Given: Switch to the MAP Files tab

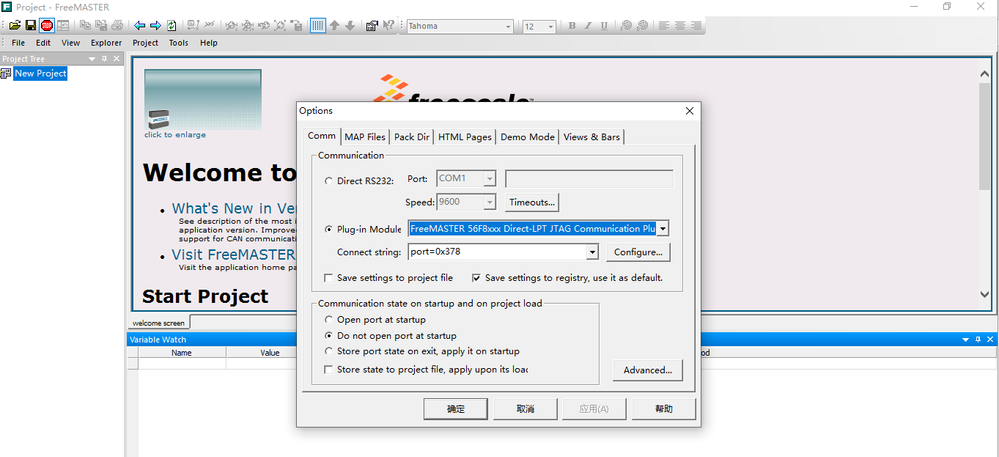Looking at the screenshot, I should click(x=365, y=137).
